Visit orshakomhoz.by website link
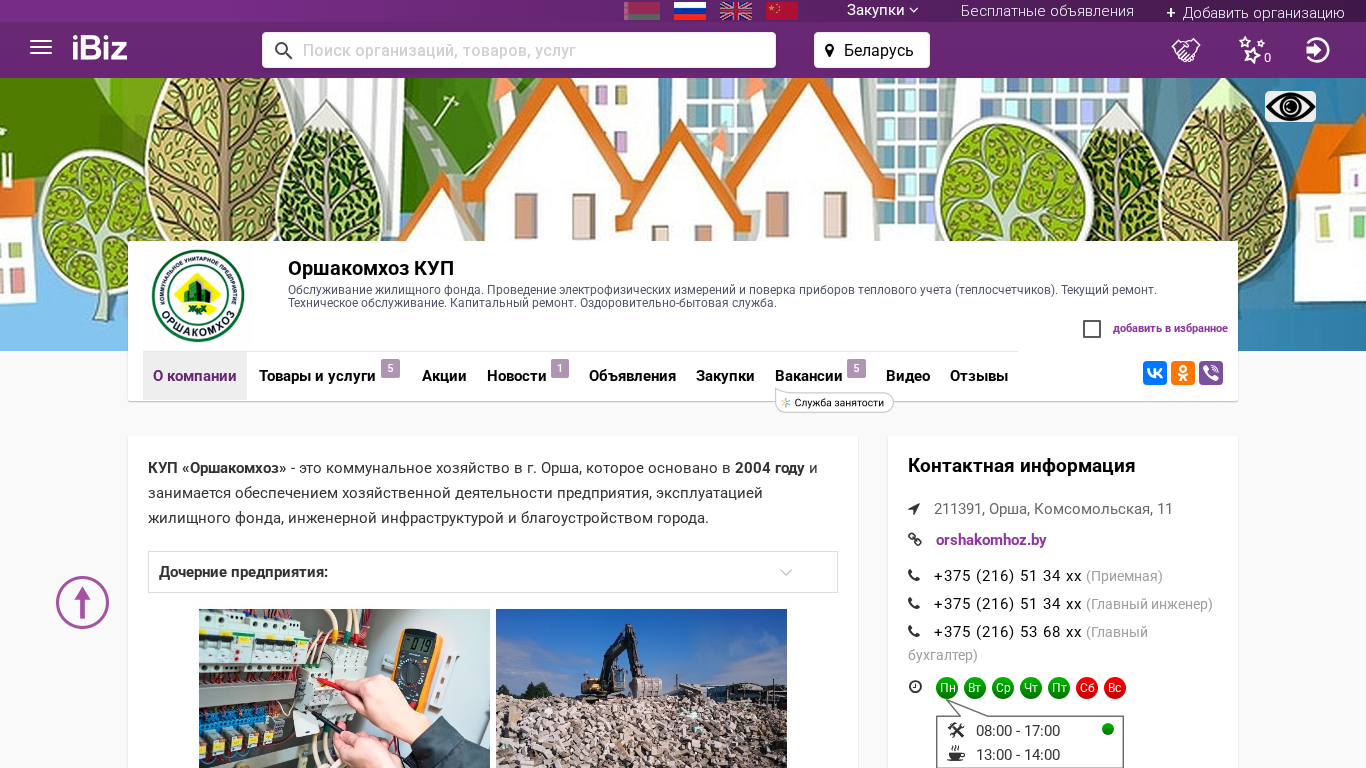The height and width of the screenshot is (768, 1366). [x=991, y=540]
